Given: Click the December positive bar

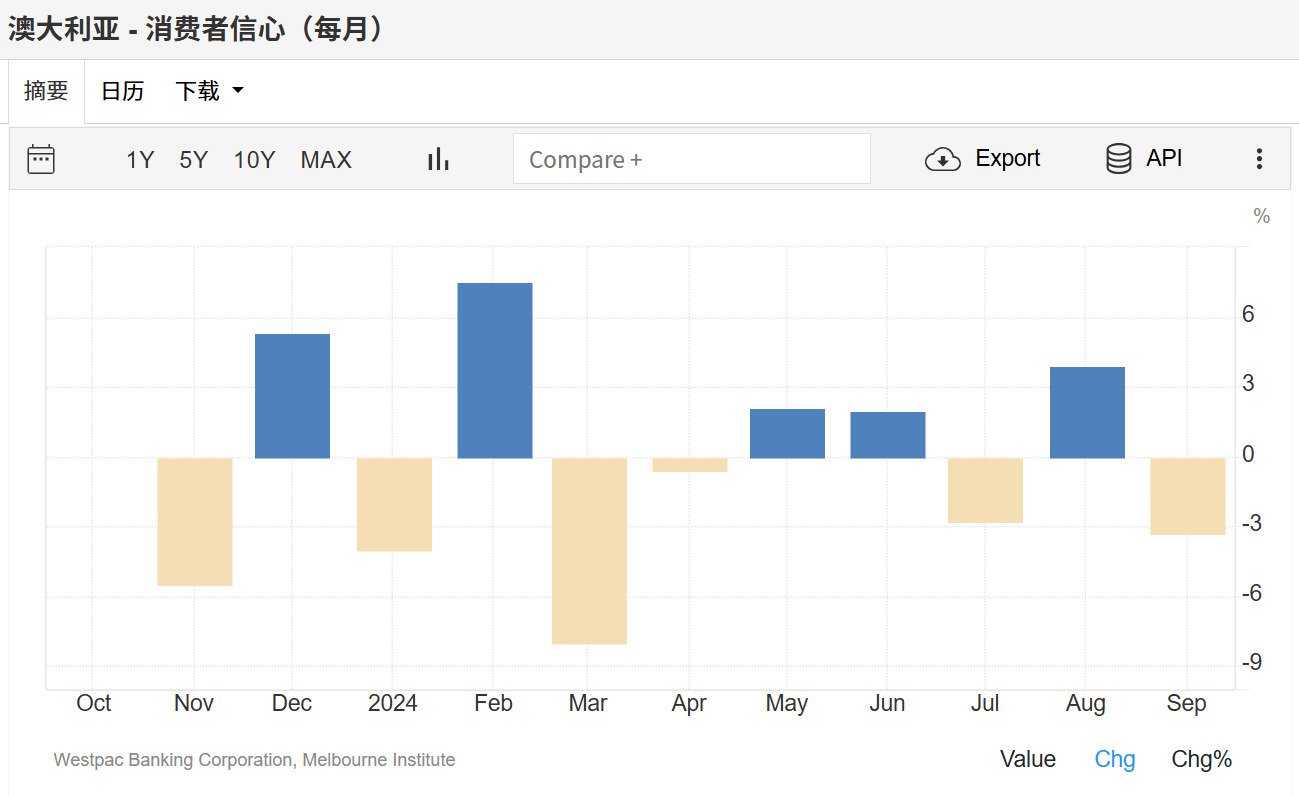Looking at the screenshot, I should coord(292,396).
